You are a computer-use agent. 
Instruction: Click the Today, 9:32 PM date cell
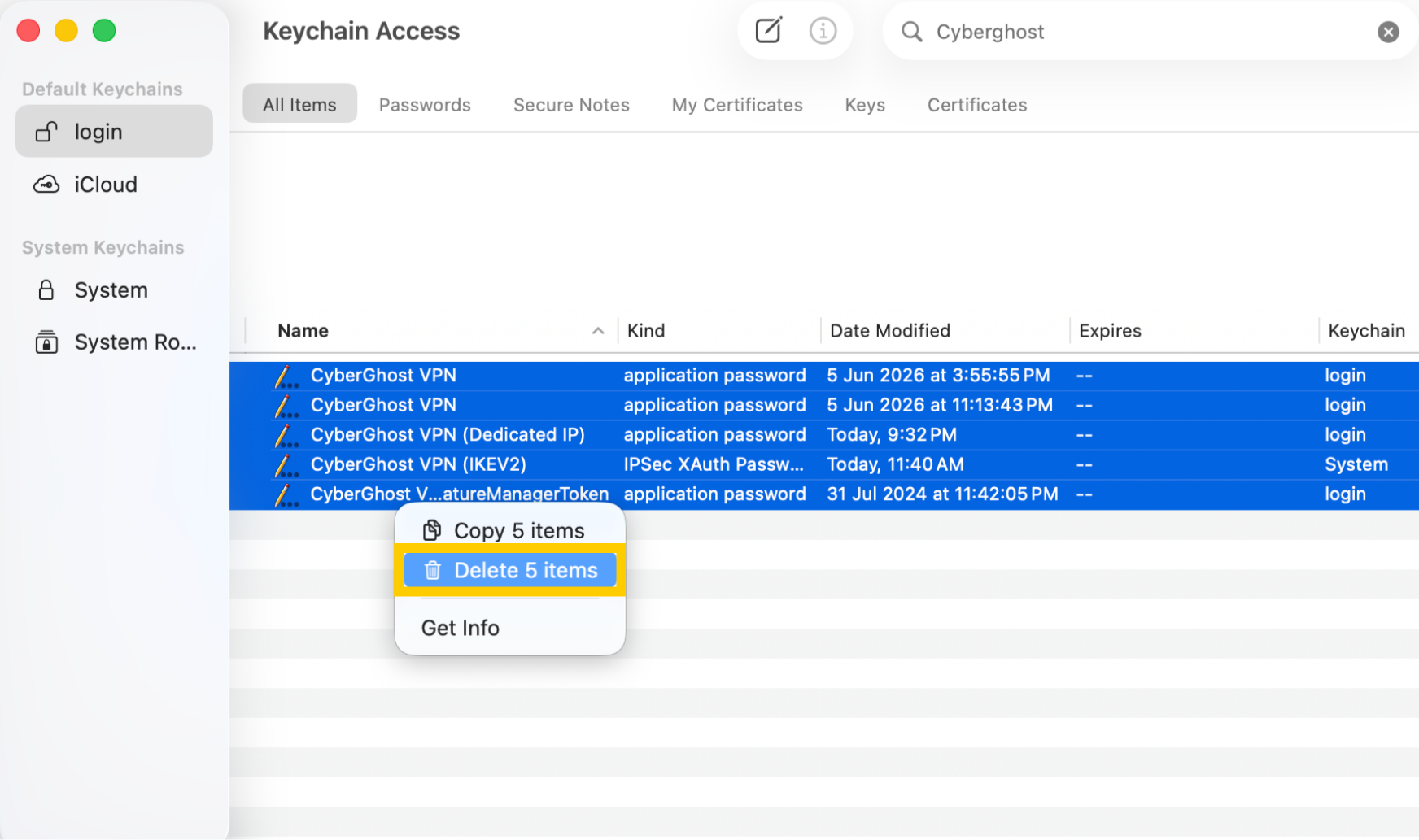point(892,435)
